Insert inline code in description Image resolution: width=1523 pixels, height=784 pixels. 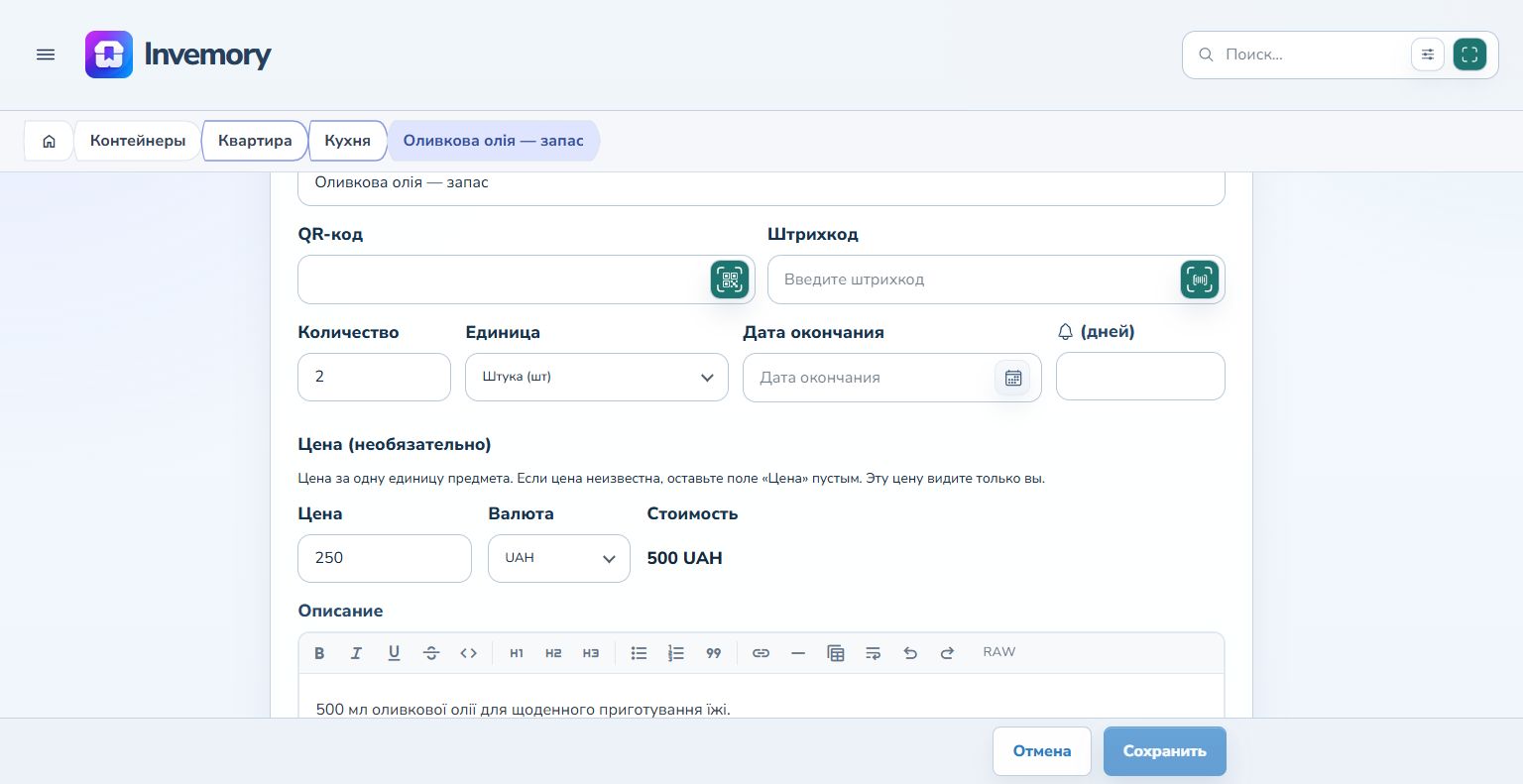pyautogui.click(x=469, y=653)
